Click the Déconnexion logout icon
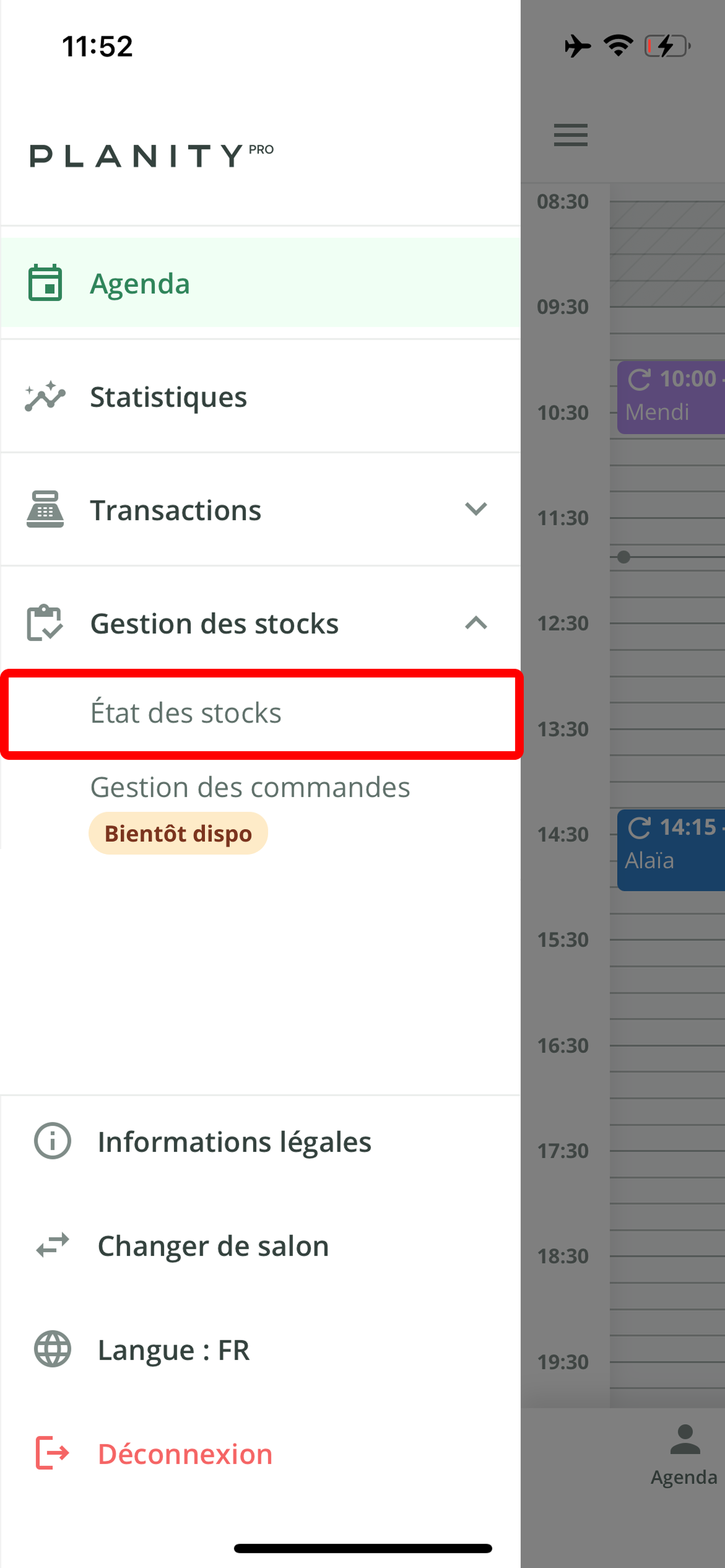 pos(53,1453)
